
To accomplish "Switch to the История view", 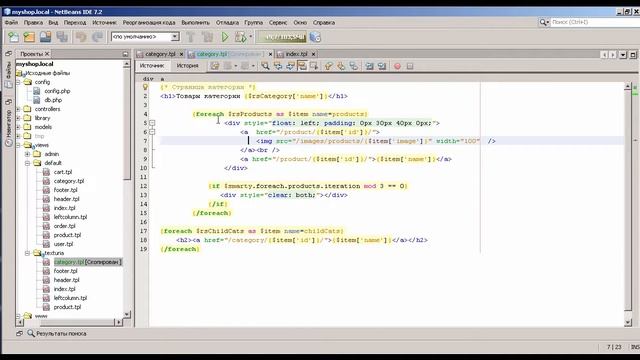I will tap(187, 66).
